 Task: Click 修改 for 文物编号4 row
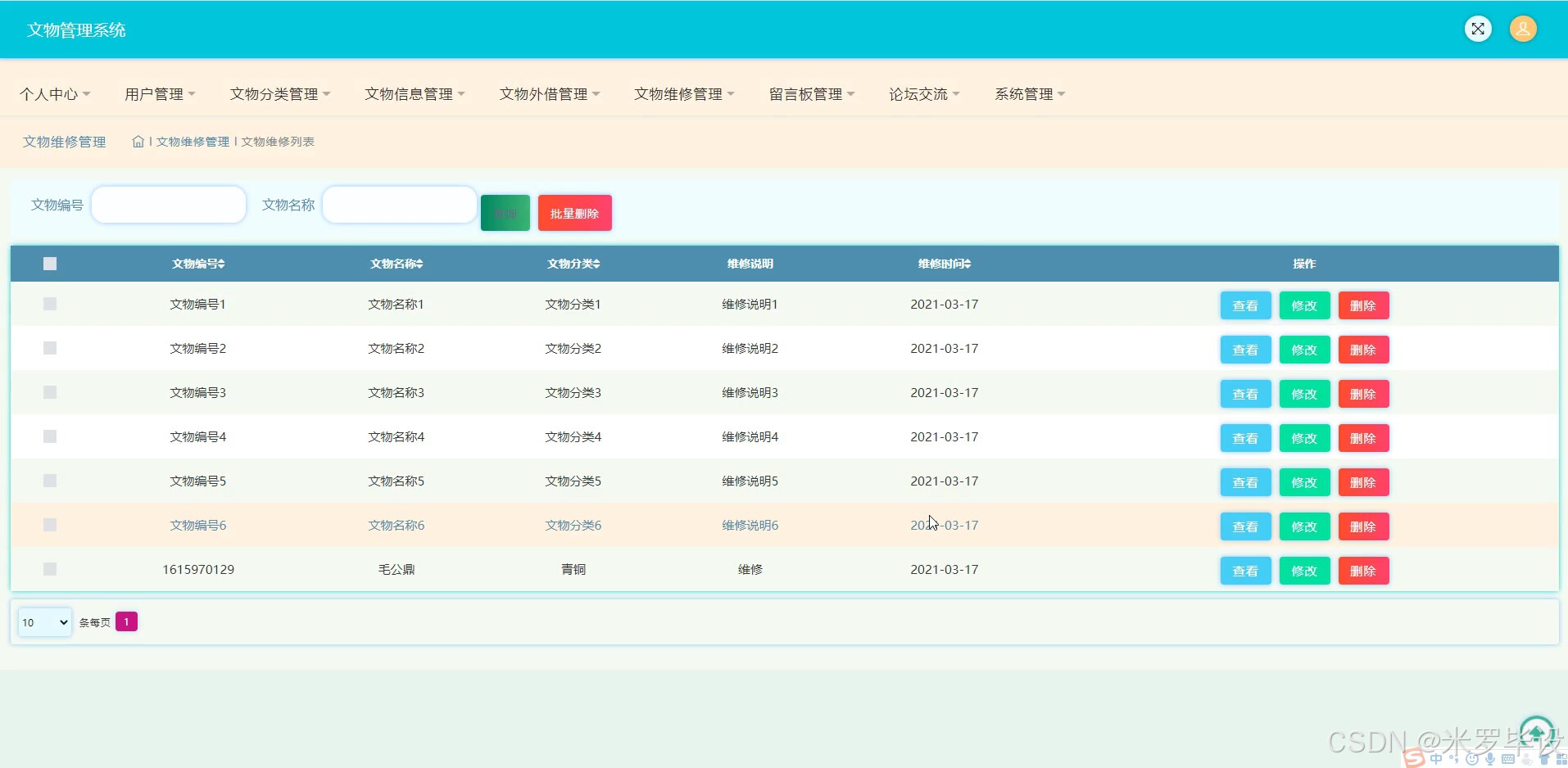(1304, 438)
